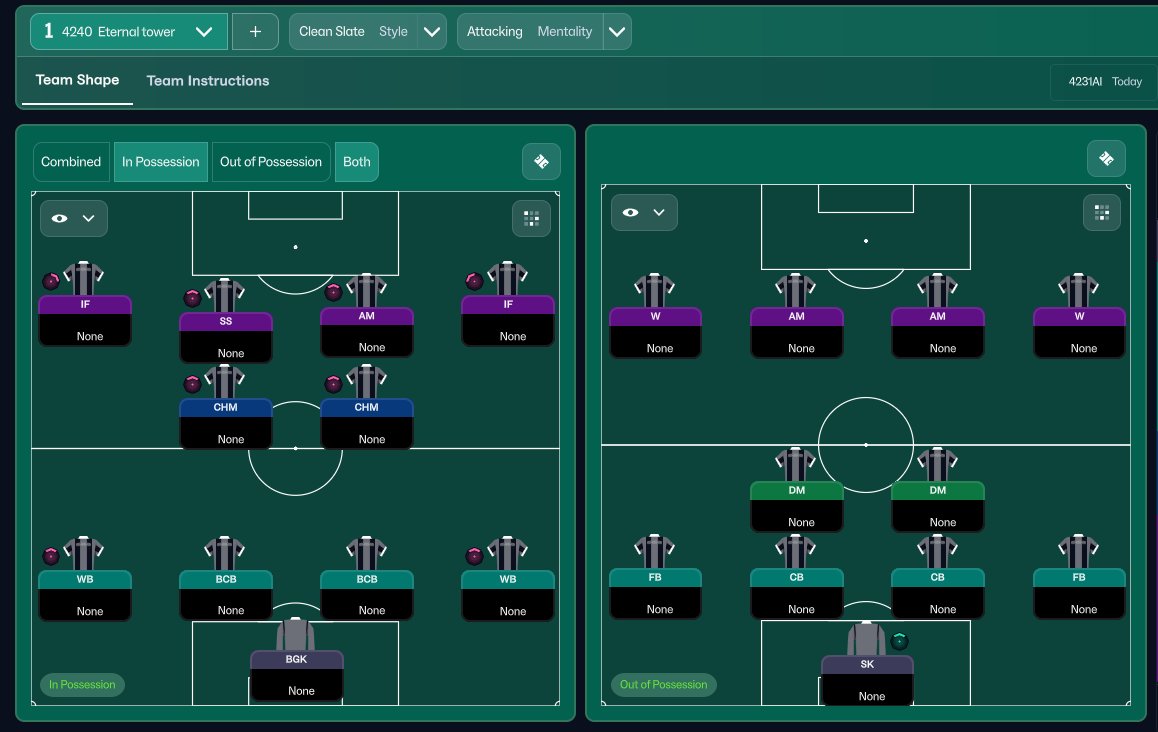Select the BGK goalkeeper shirt icon

pyautogui.click(x=295, y=634)
